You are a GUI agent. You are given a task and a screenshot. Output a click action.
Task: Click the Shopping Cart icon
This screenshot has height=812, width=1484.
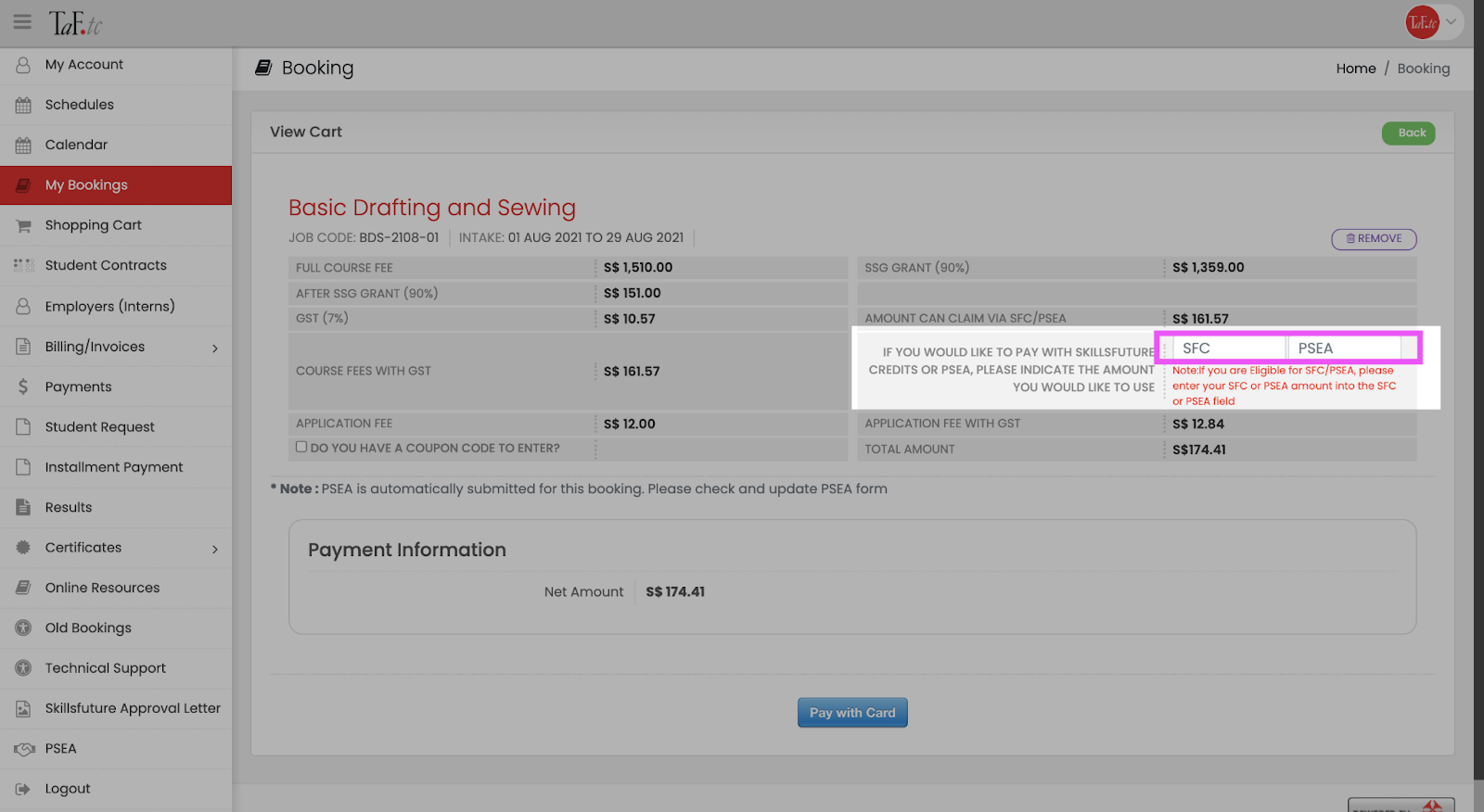(x=23, y=225)
